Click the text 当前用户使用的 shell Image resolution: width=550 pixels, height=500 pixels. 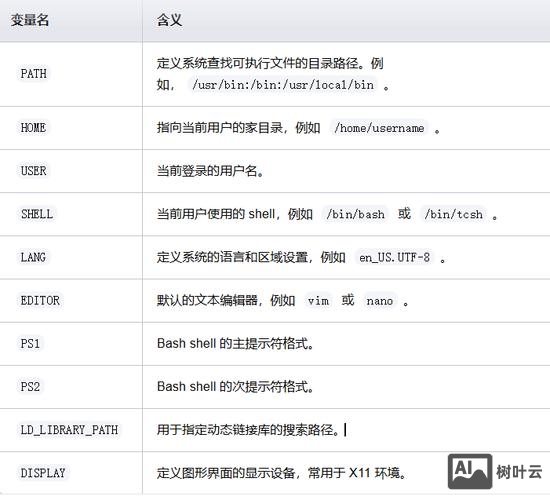click(216, 214)
